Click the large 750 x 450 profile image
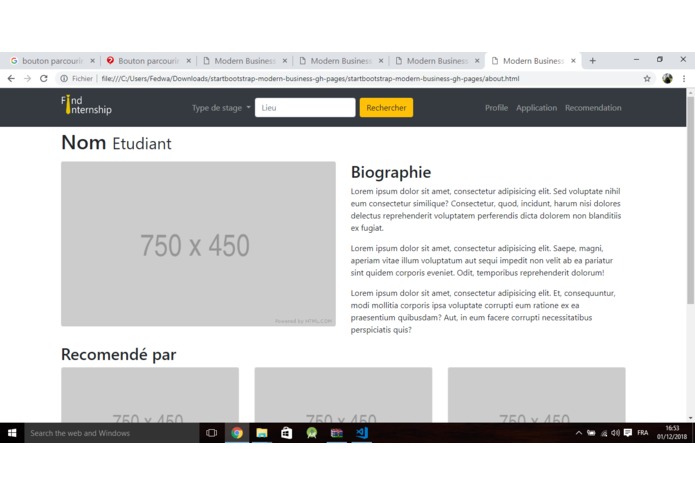Image resolution: width=695 pixels, height=494 pixels. click(198, 244)
